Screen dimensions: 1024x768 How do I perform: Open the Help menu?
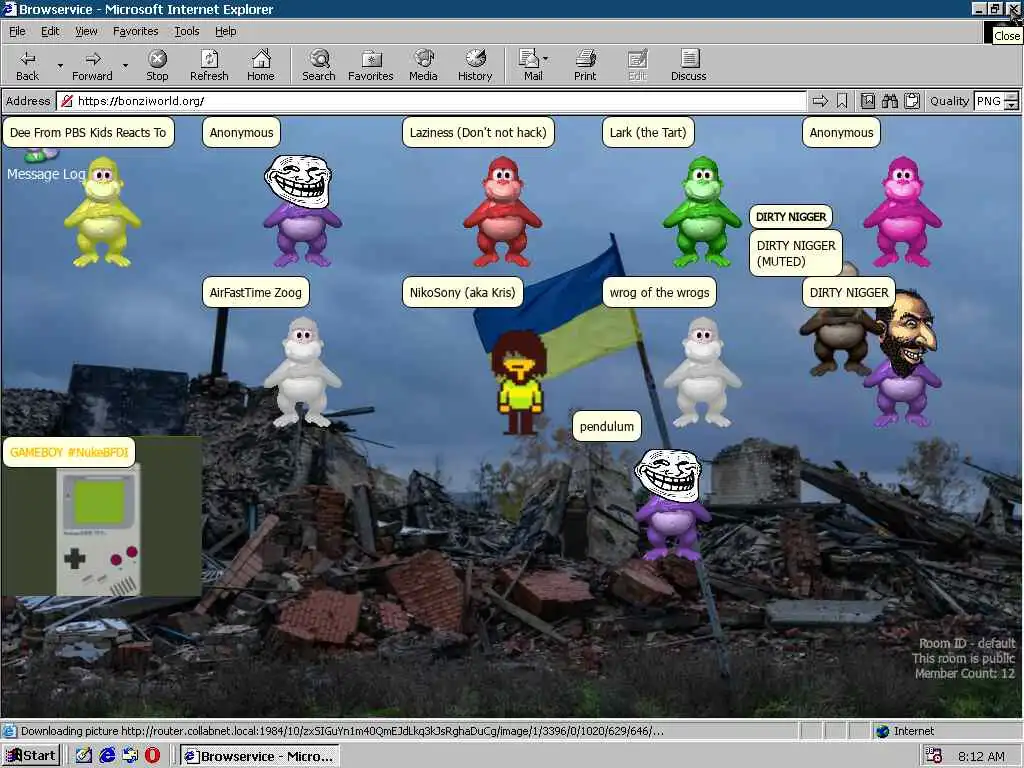226,31
